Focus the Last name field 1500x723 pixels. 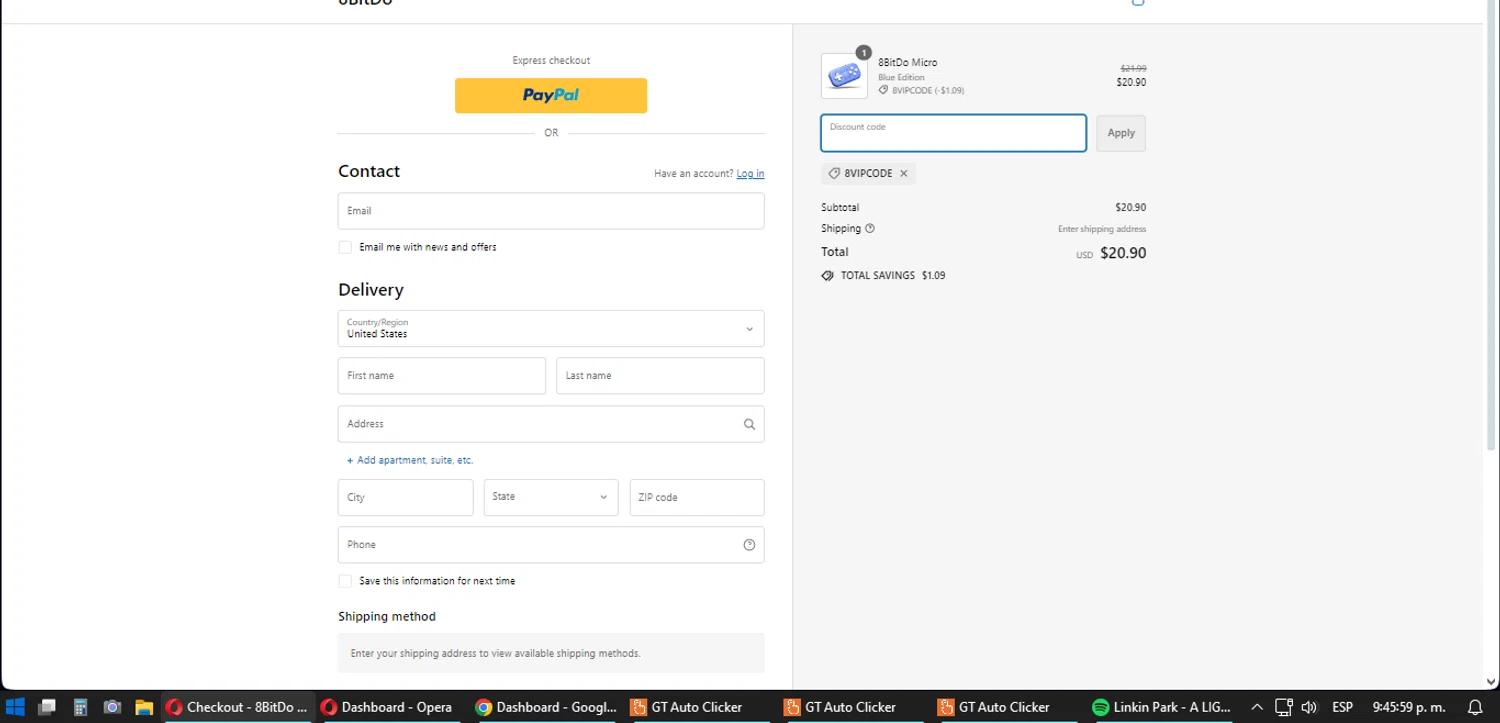point(660,376)
